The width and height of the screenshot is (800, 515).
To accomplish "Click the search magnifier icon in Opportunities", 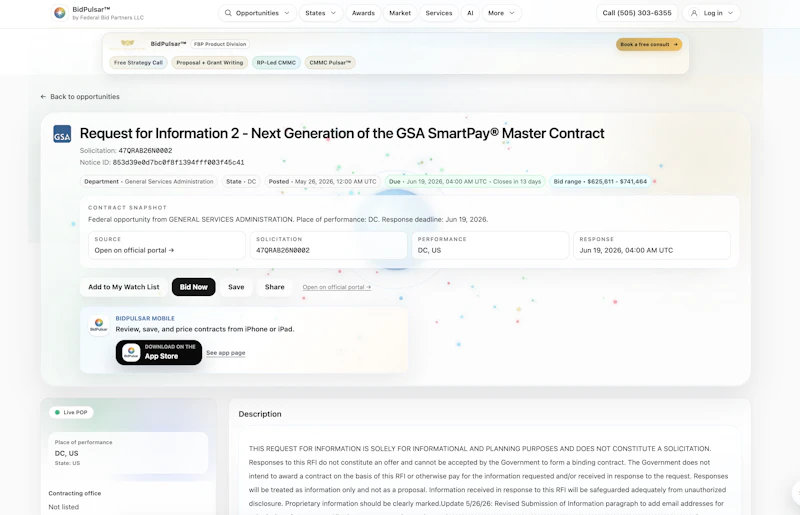I will click(x=228, y=13).
